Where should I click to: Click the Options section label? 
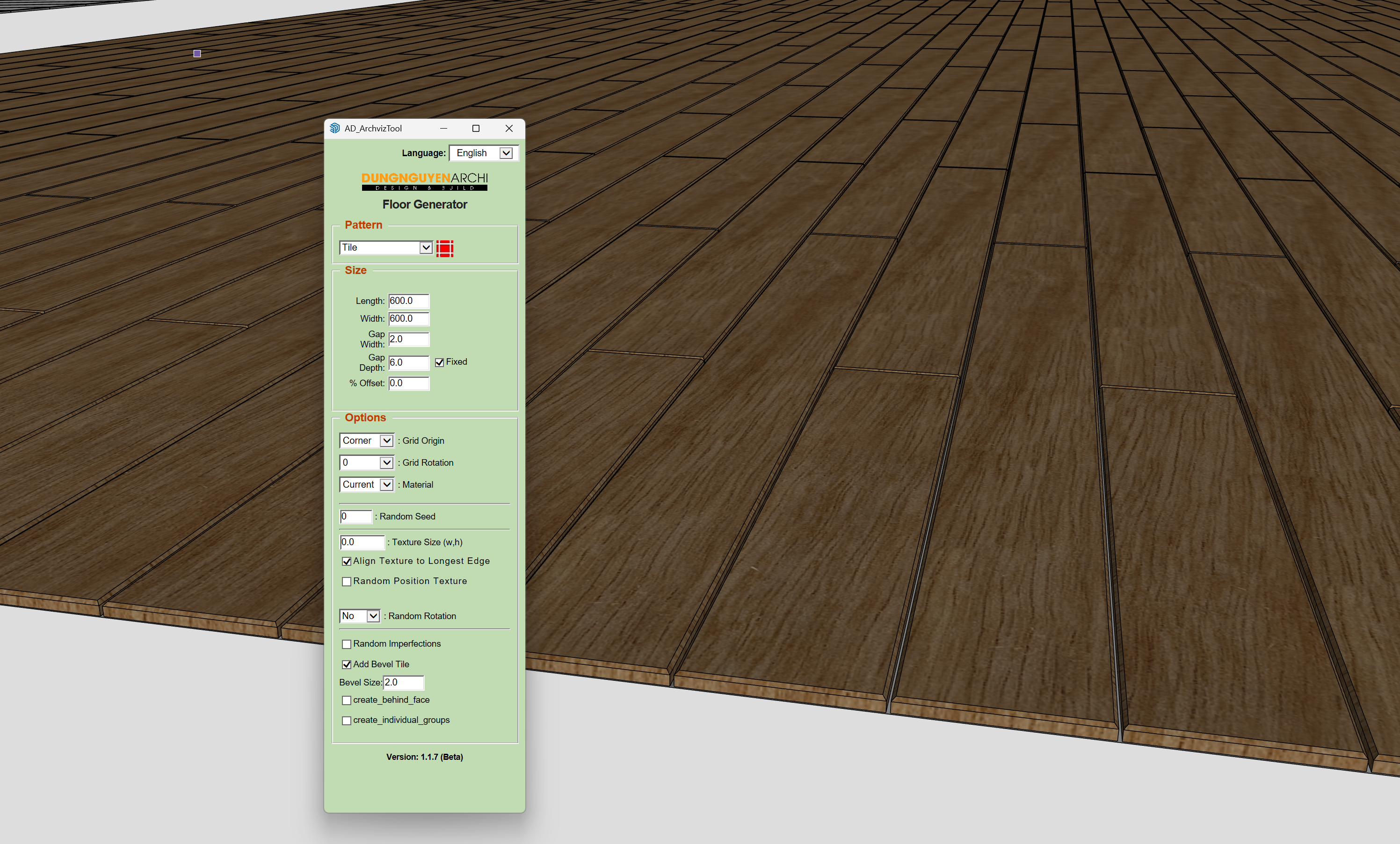coord(365,418)
